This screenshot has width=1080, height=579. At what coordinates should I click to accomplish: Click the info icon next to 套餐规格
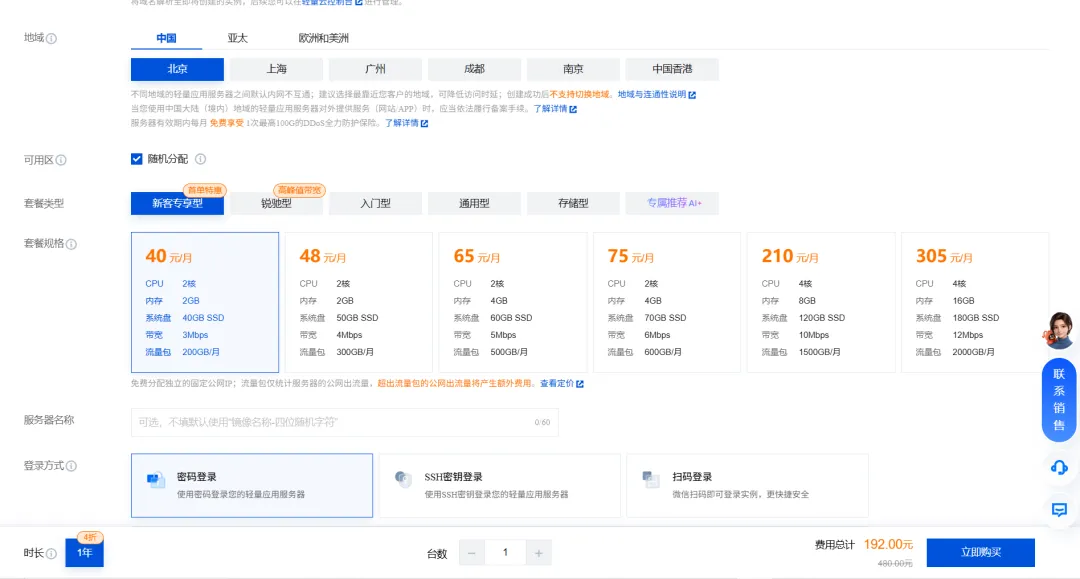[x=71, y=244]
